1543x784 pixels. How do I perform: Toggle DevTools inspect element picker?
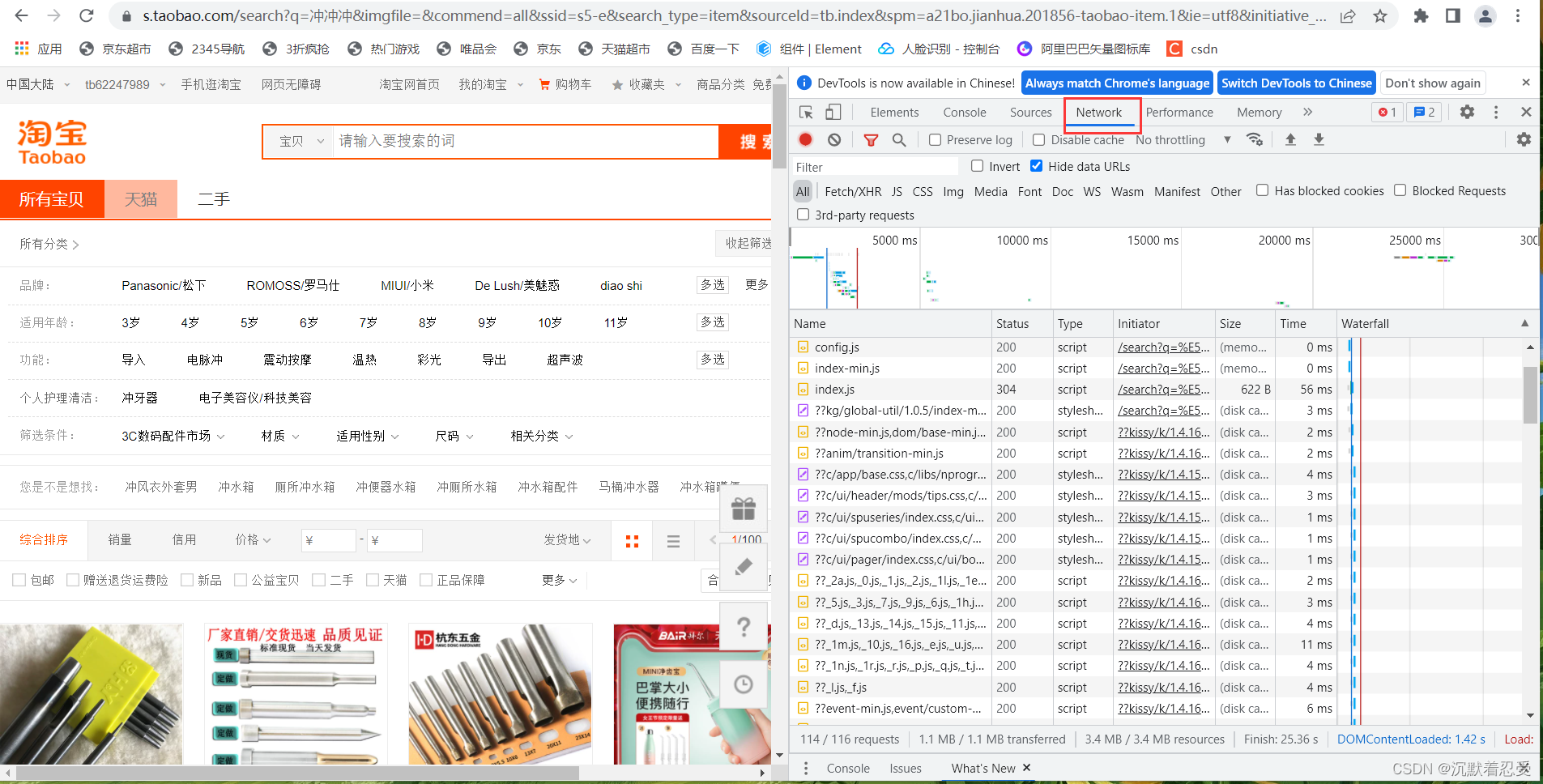(x=806, y=113)
